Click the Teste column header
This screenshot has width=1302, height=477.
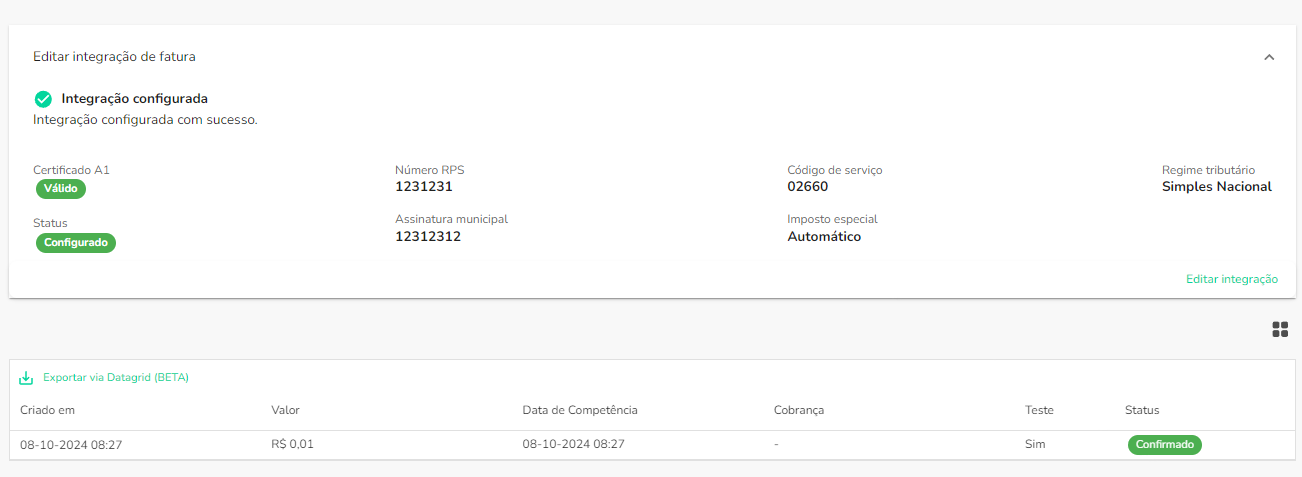pyautogui.click(x=1039, y=410)
